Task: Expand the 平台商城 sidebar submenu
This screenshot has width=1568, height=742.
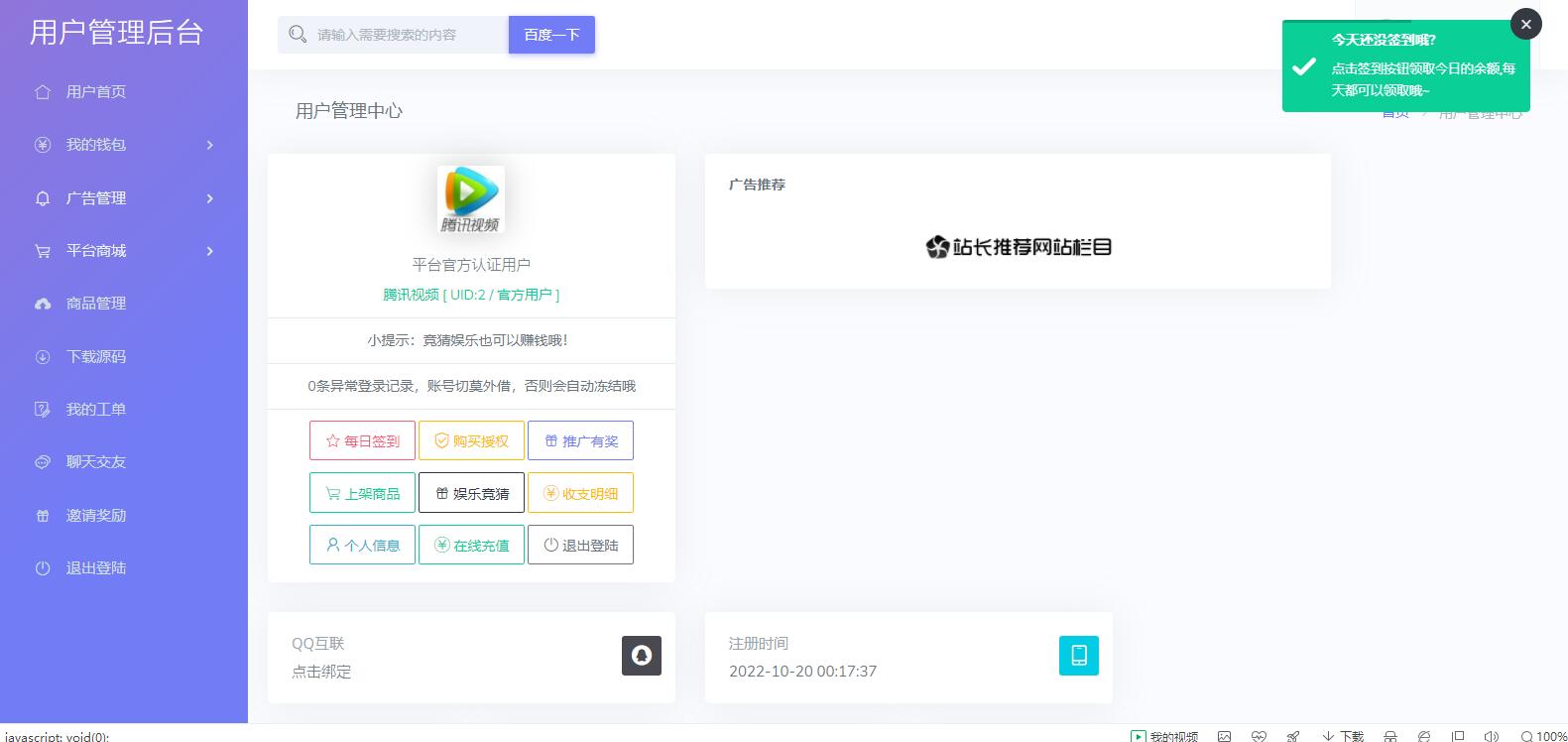Action: (124, 251)
